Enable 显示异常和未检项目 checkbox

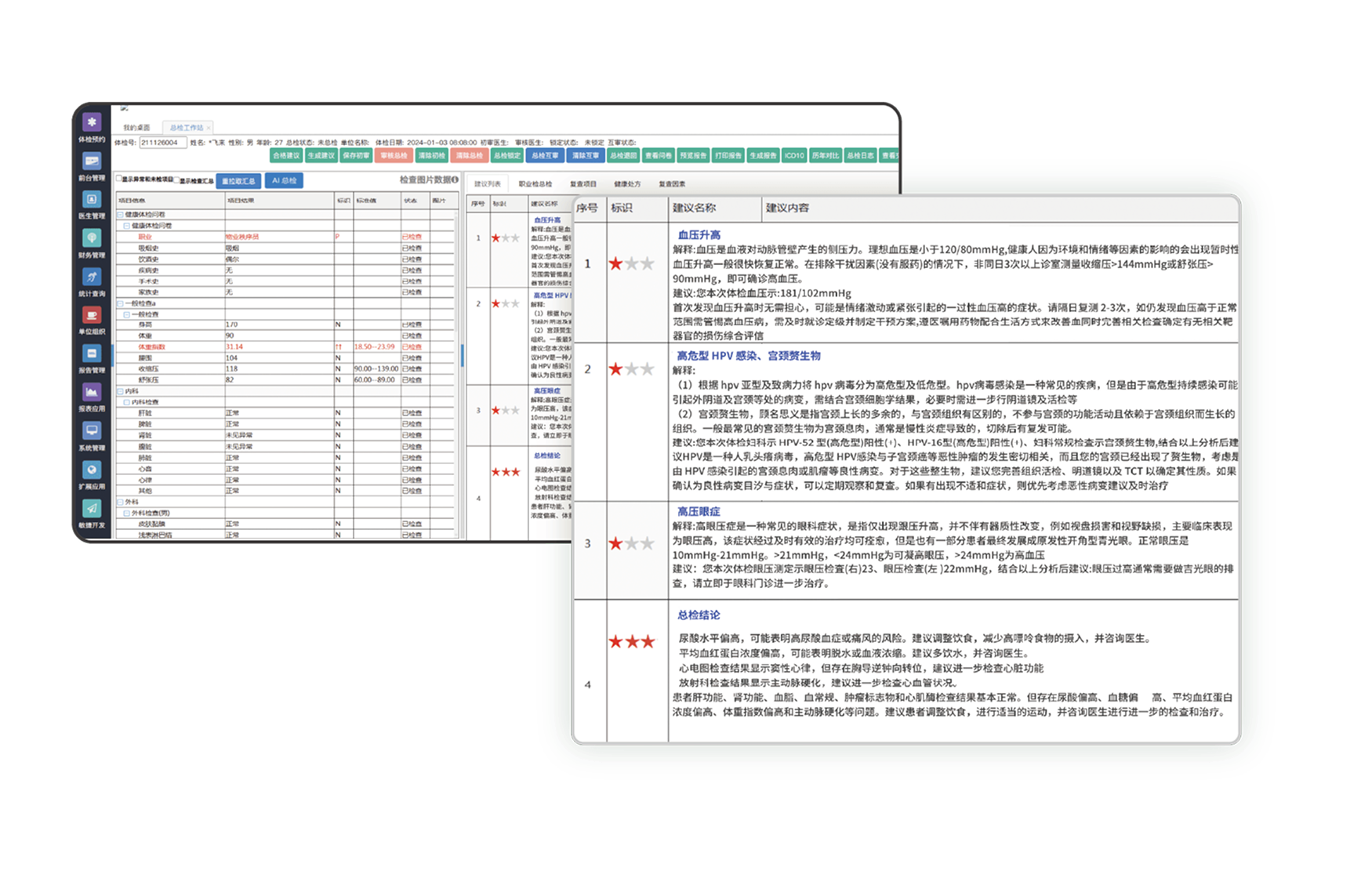click(x=118, y=179)
